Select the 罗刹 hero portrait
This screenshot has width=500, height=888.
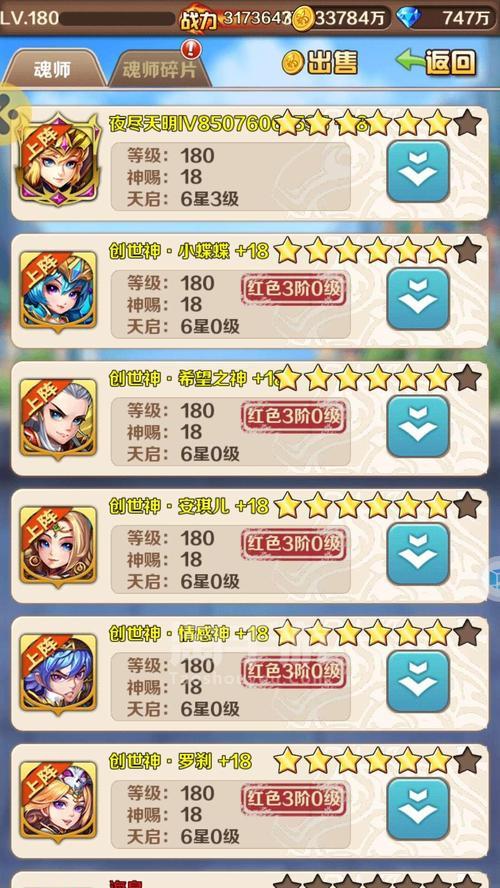coord(58,800)
